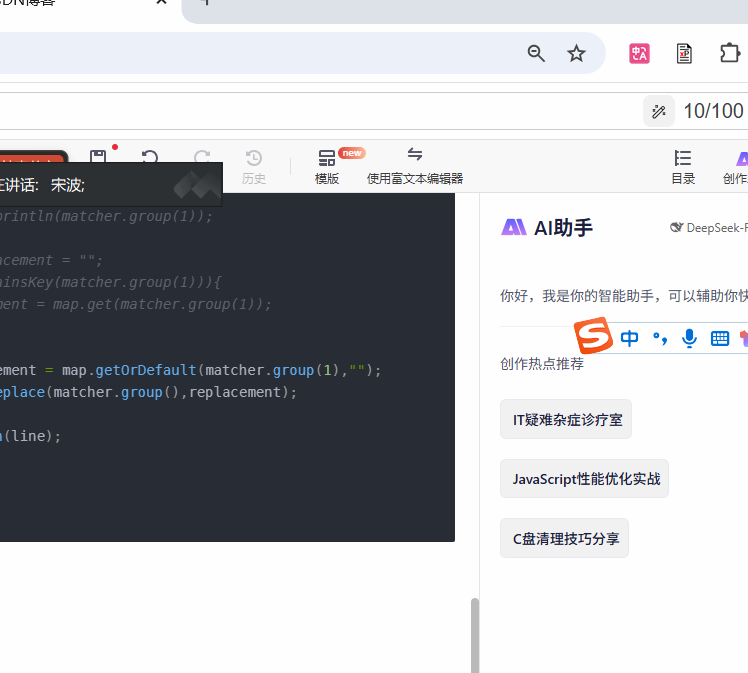Viewport: 748px width, 673px height.
Task: Switch to 使用富文本编辑器
Action: tap(415, 167)
